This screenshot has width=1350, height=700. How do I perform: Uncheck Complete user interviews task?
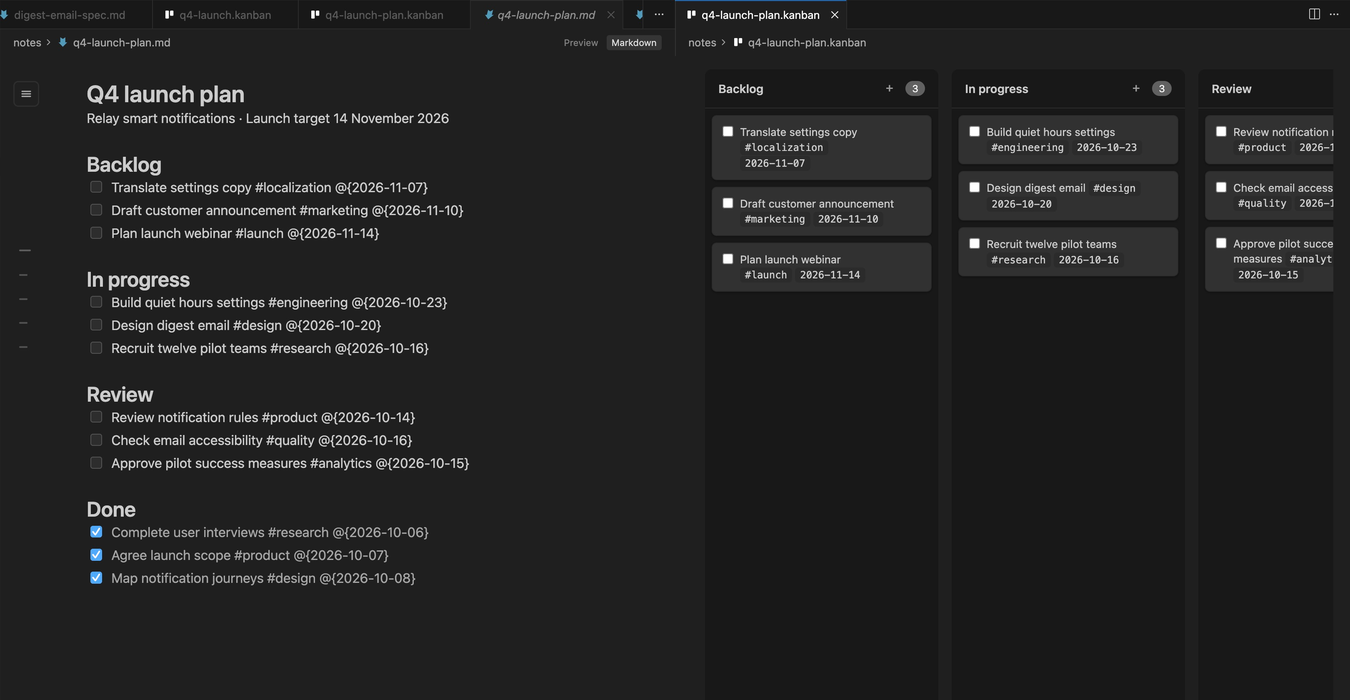96,532
